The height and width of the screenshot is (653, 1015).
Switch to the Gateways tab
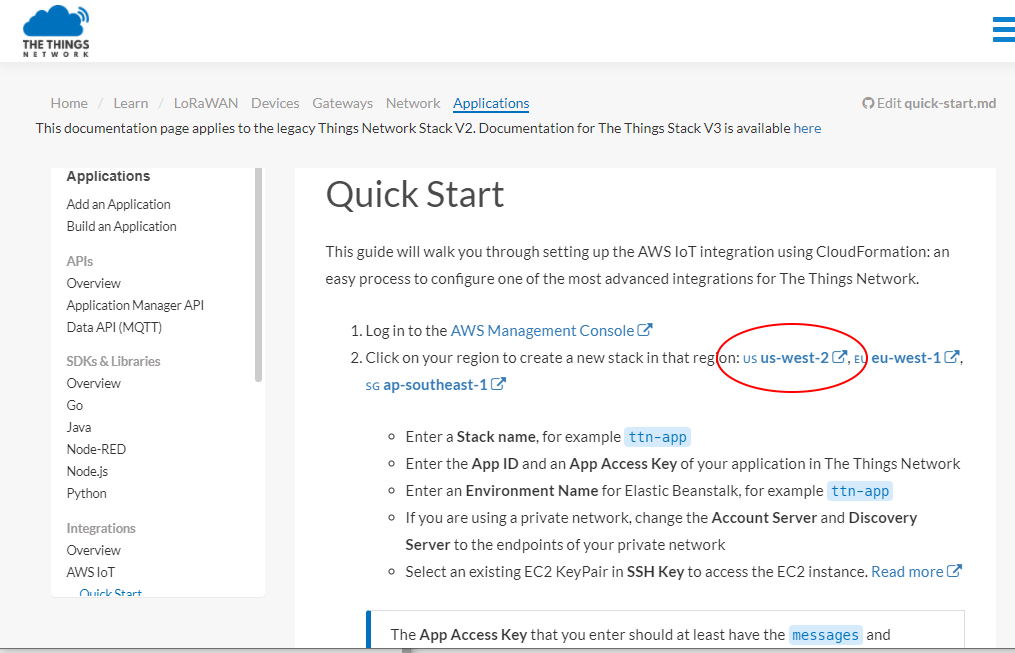[x=342, y=104]
